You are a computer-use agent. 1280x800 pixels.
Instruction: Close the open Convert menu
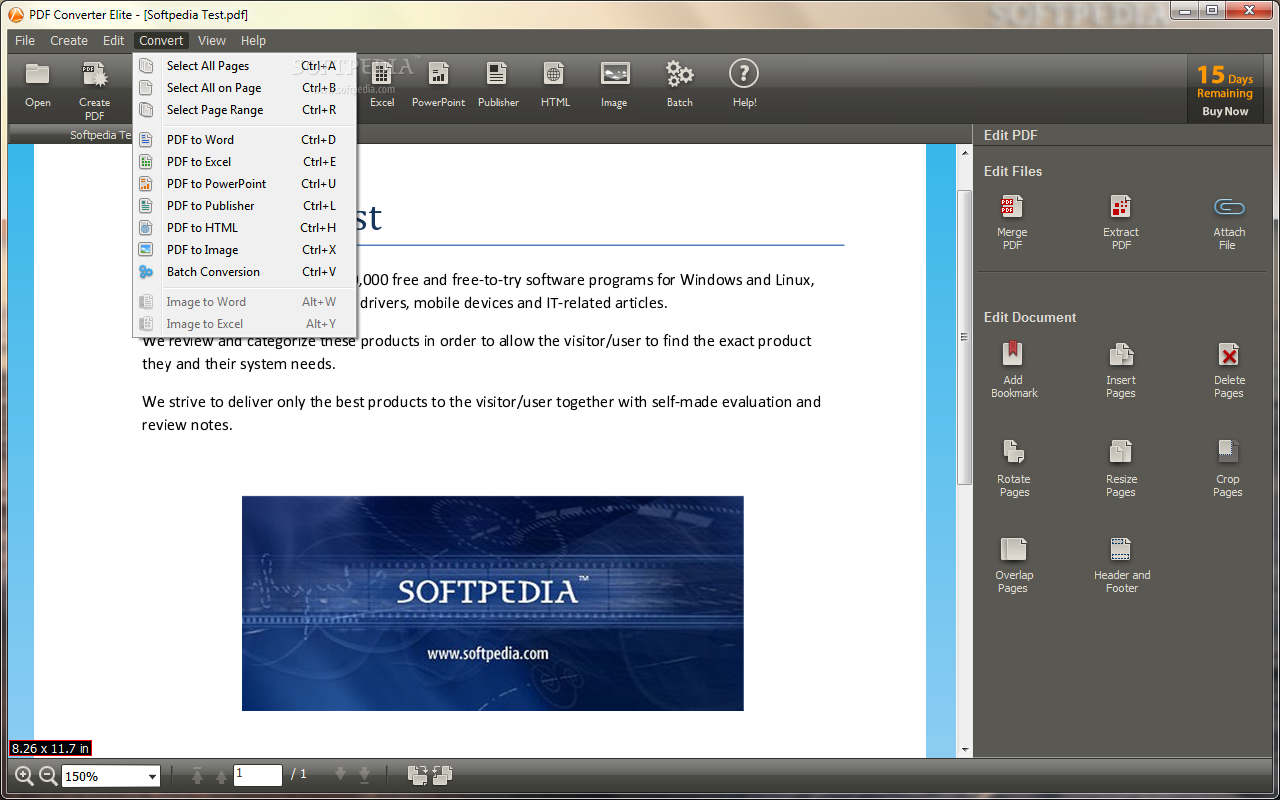coord(161,41)
